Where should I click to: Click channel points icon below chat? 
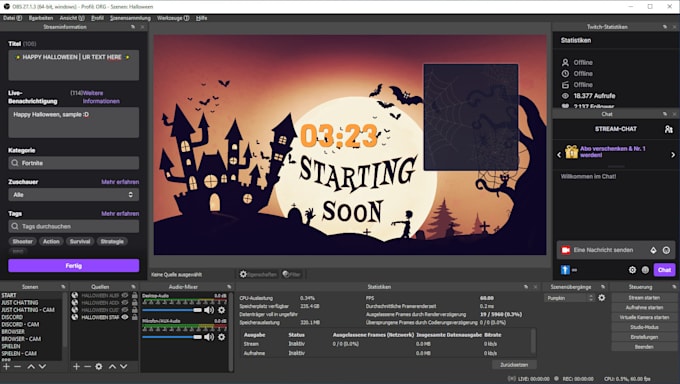point(565,270)
